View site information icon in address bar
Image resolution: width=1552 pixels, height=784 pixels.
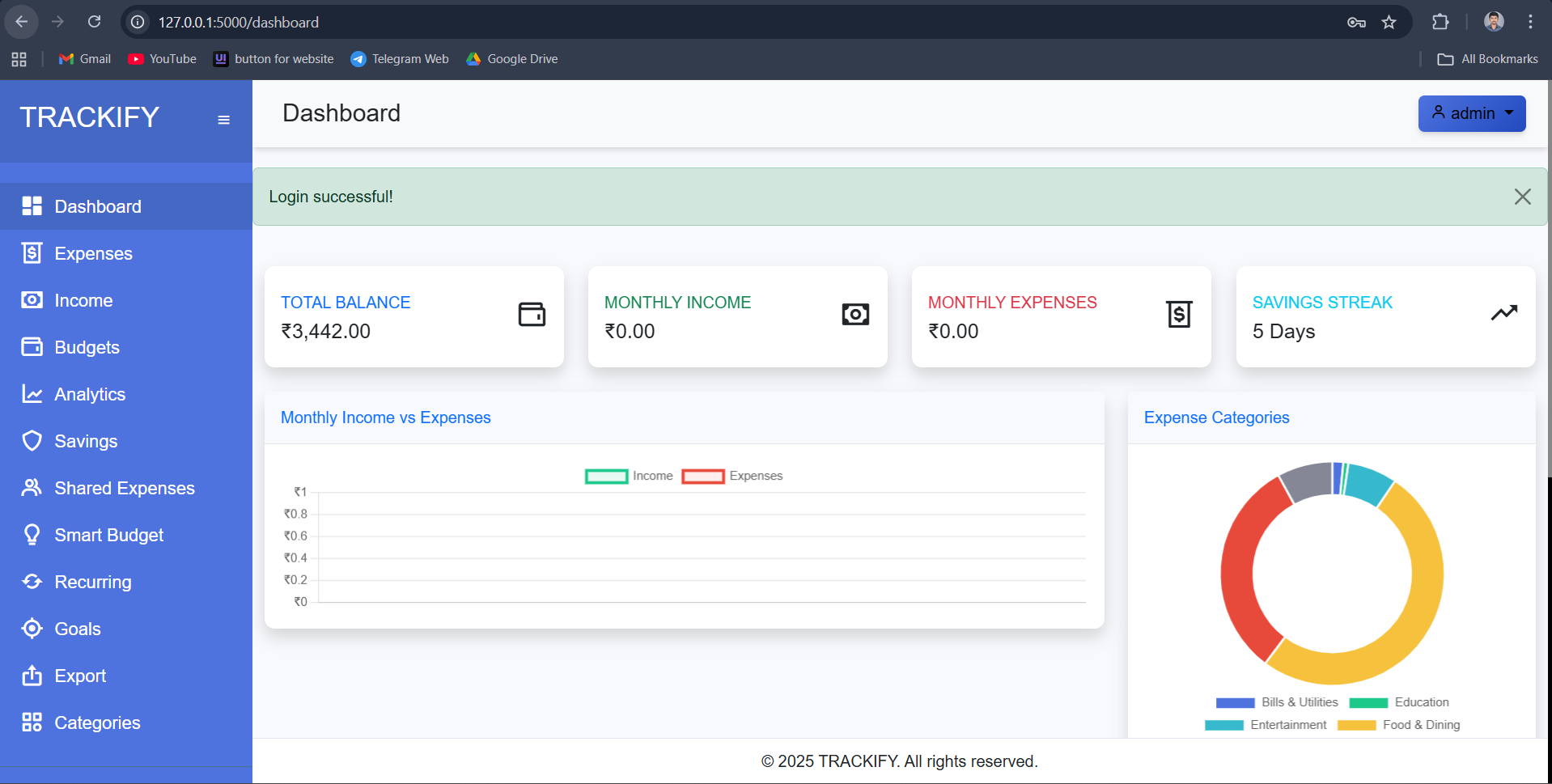pyautogui.click(x=138, y=22)
